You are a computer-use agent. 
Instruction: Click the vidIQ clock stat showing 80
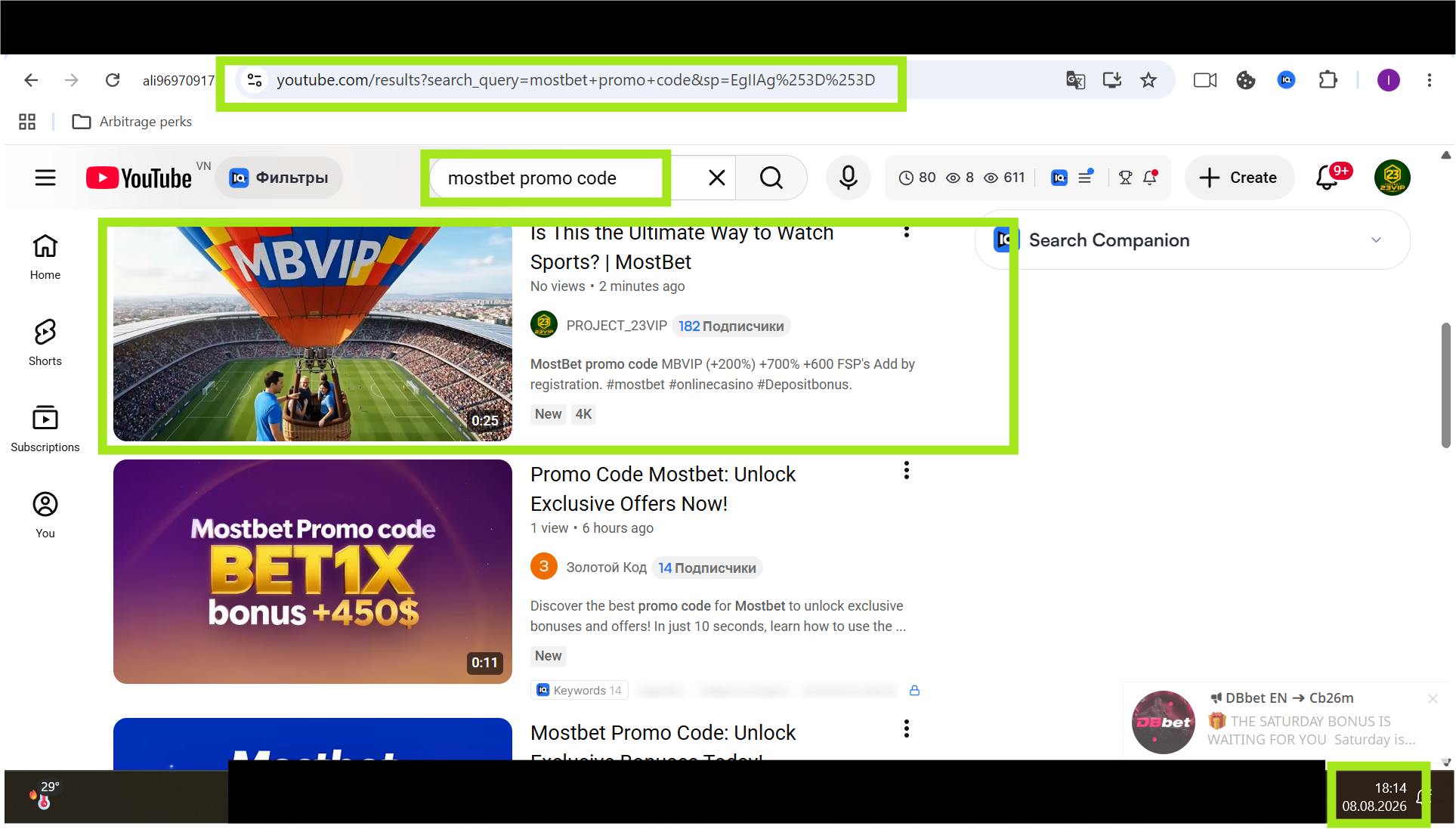coord(917,178)
